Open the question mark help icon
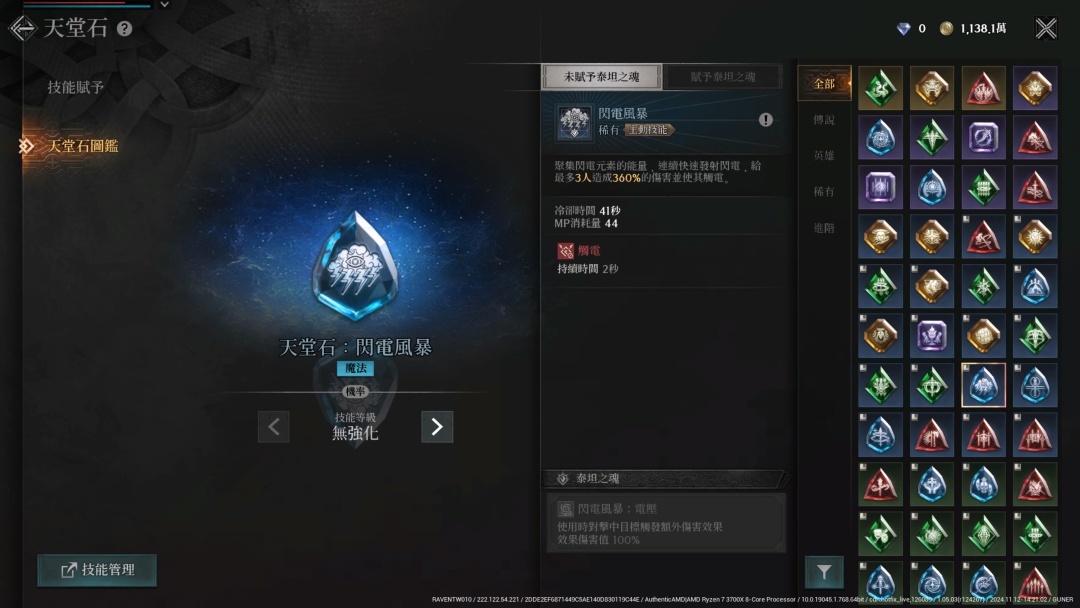The height and width of the screenshot is (608, 1080). pyautogui.click(x=124, y=28)
